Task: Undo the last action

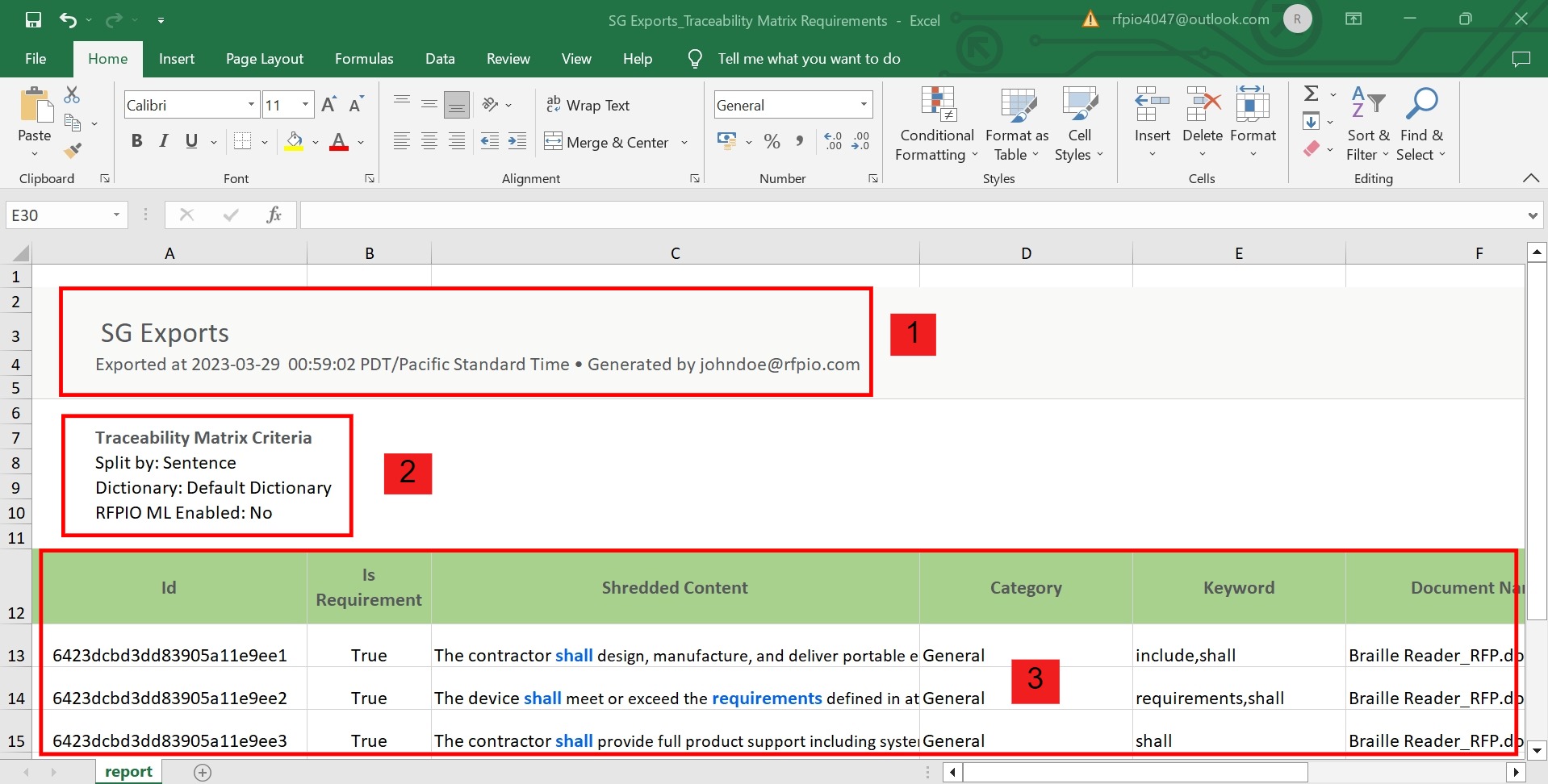Action: click(x=68, y=19)
